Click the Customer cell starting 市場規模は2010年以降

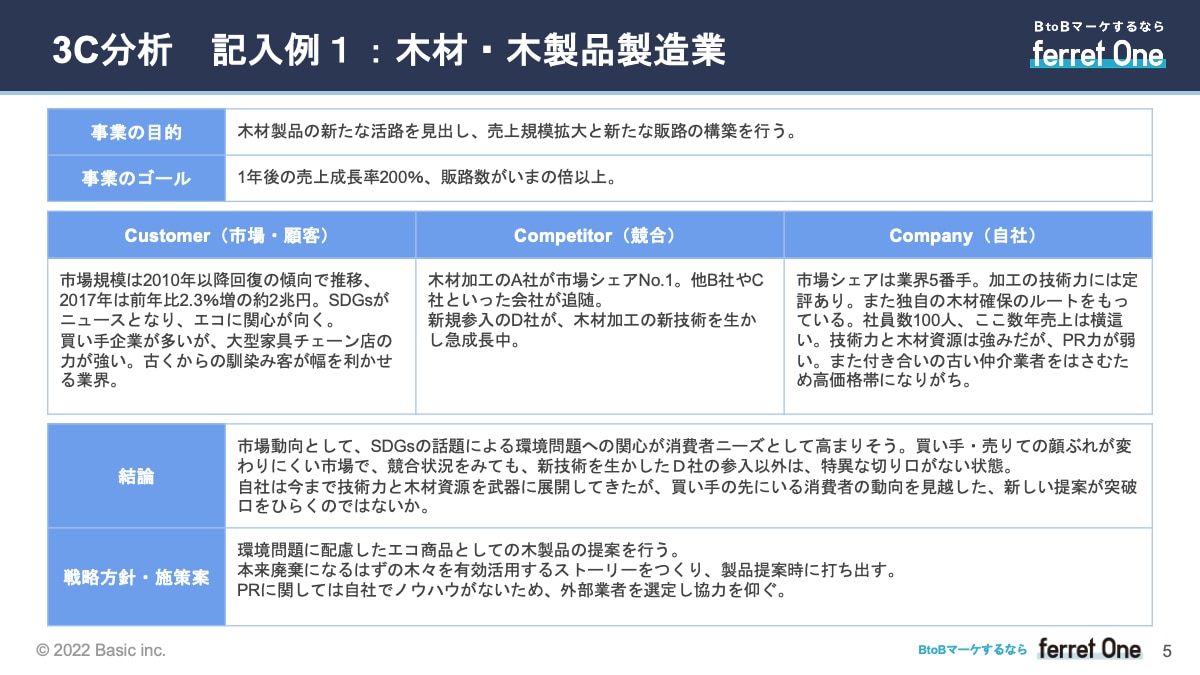tap(232, 336)
